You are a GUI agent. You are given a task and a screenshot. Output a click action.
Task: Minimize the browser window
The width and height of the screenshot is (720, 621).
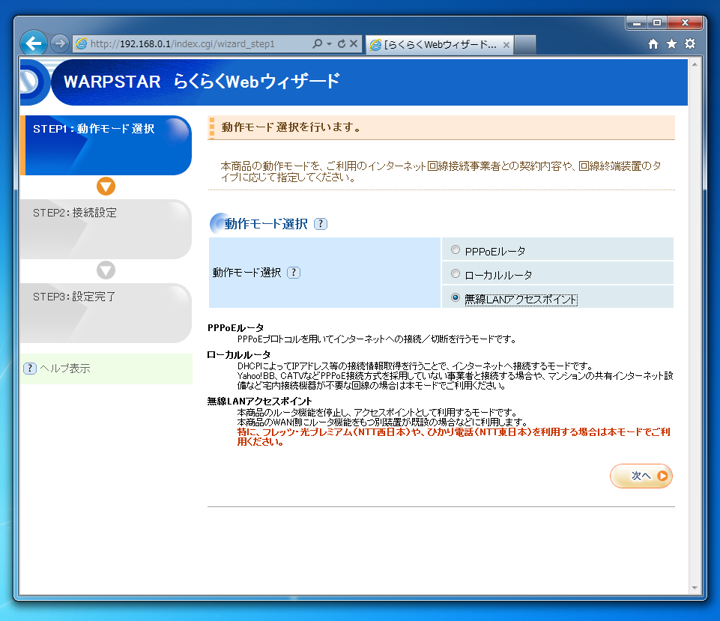pyautogui.click(x=636, y=23)
